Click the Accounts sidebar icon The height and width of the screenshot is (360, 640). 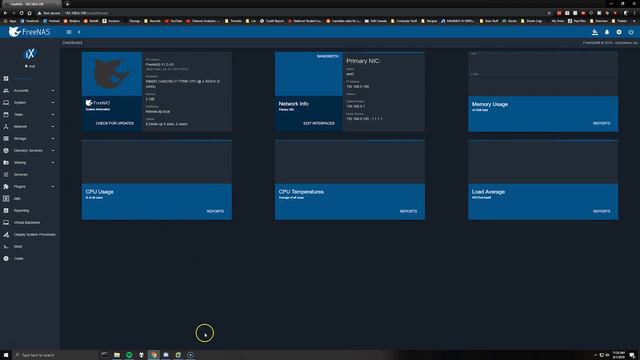click(x=6, y=91)
